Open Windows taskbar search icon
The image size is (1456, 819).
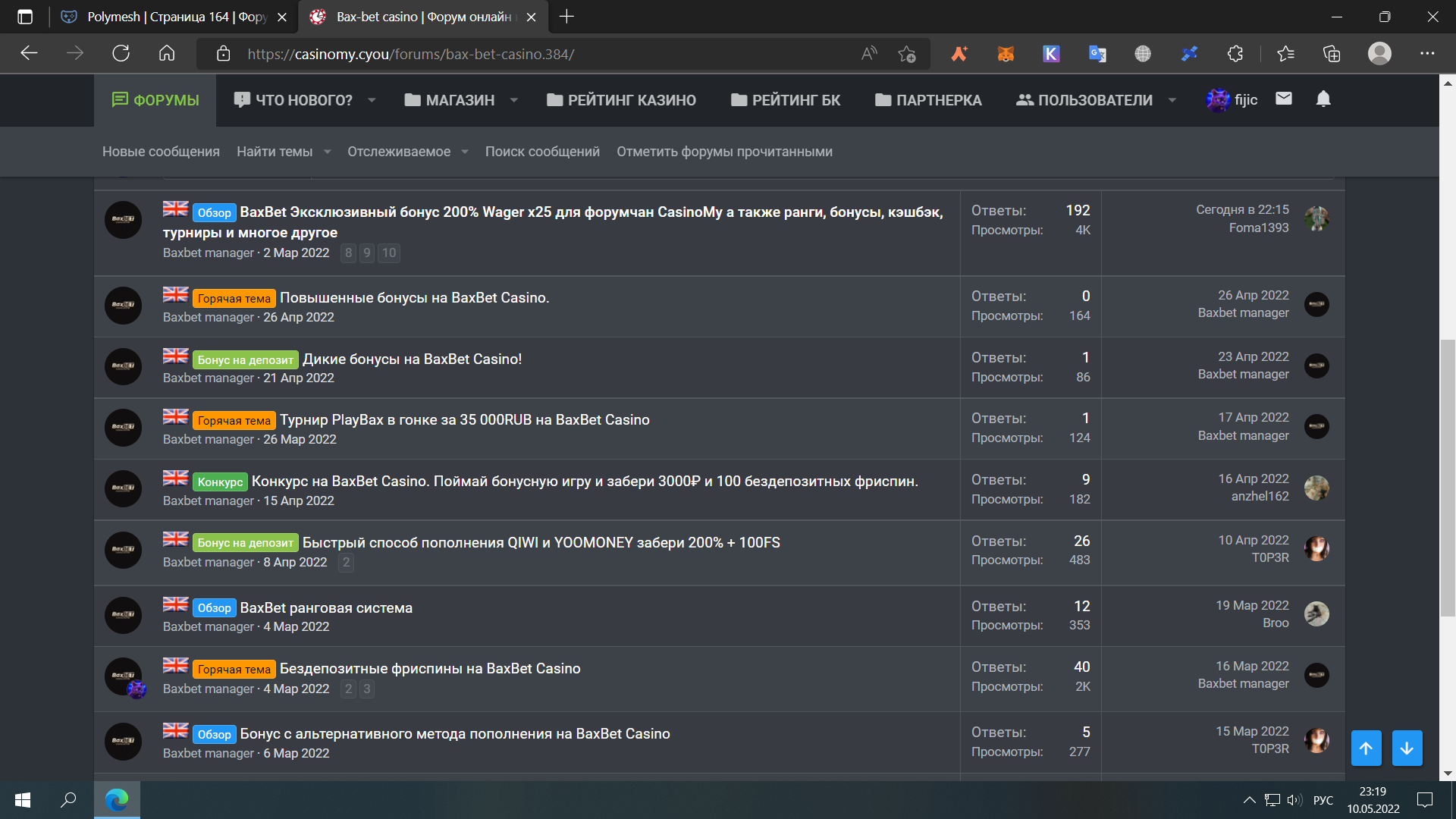68,799
